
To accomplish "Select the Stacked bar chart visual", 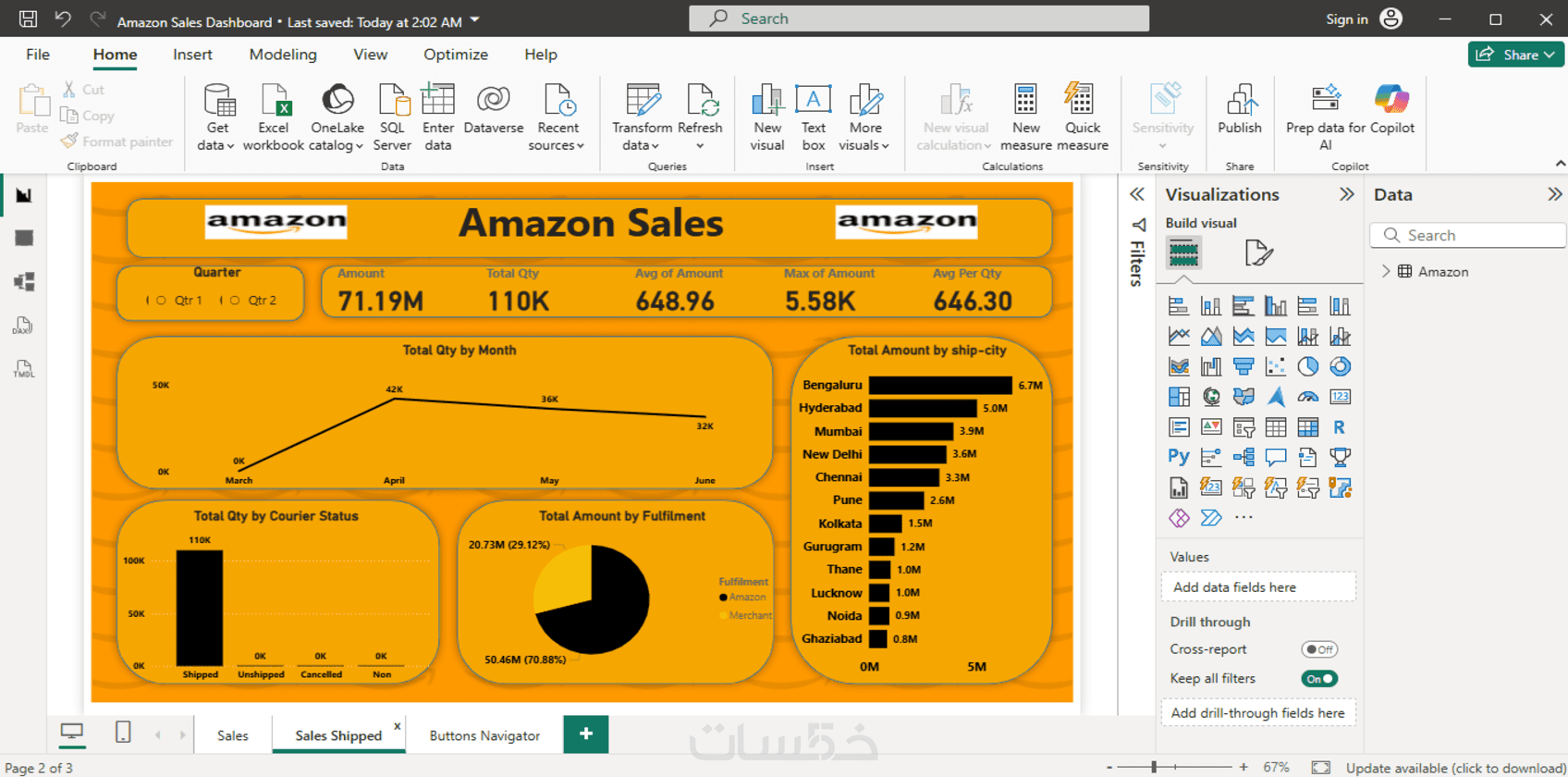I will pyautogui.click(x=1179, y=306).
